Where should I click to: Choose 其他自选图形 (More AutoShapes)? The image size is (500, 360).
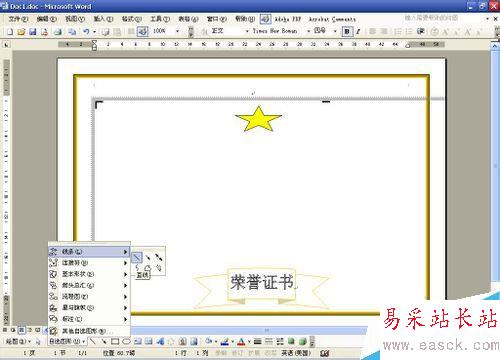(x=89, y=331)
